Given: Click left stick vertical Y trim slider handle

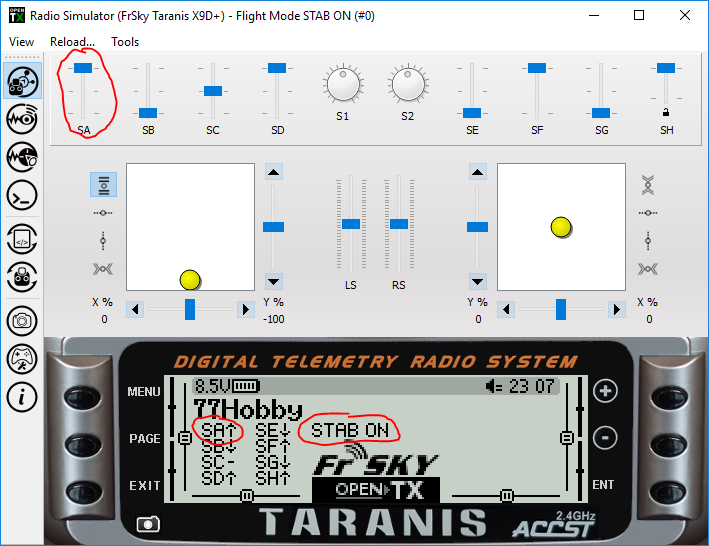Looking at the screenshot, I should coord(274,227).
